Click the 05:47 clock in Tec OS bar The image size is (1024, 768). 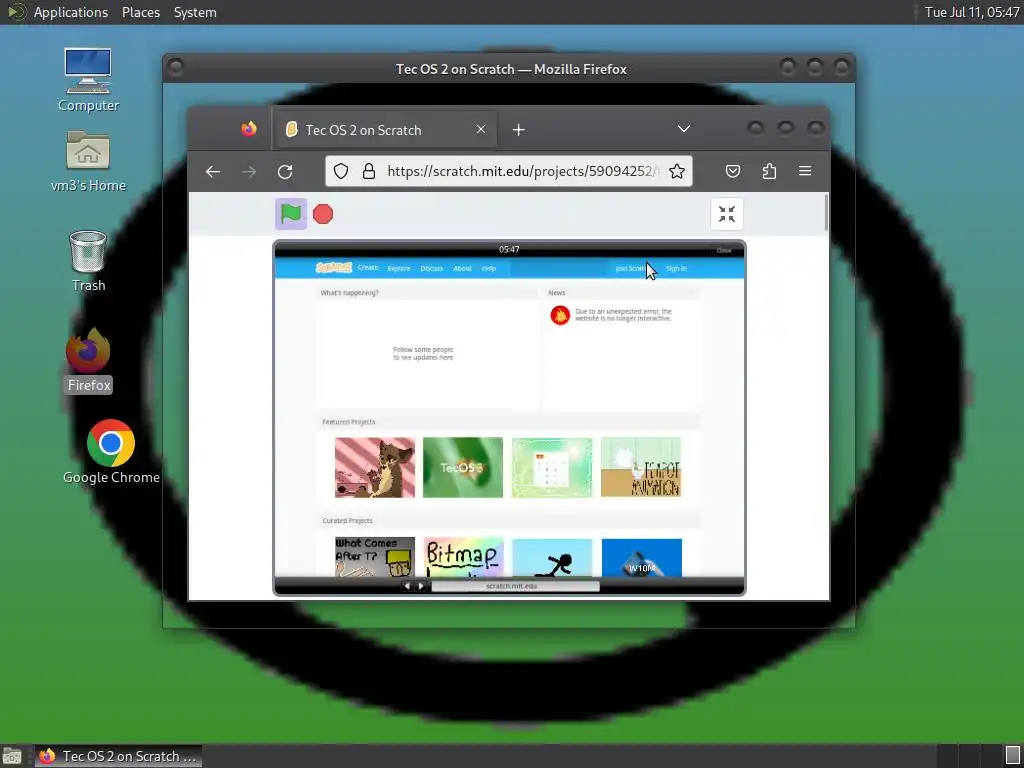[509, 249]
